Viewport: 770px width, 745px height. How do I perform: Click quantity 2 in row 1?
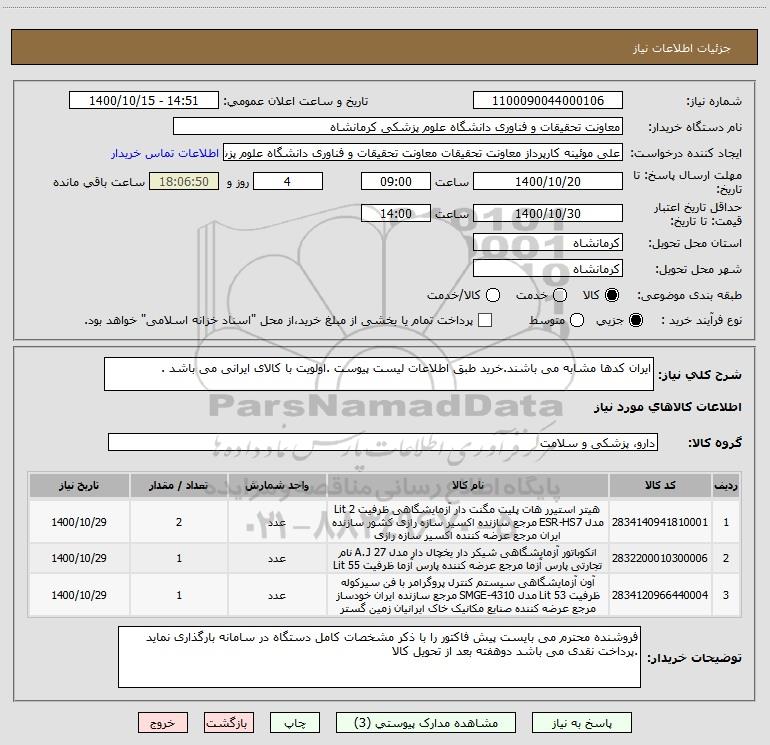coord(179,522)
